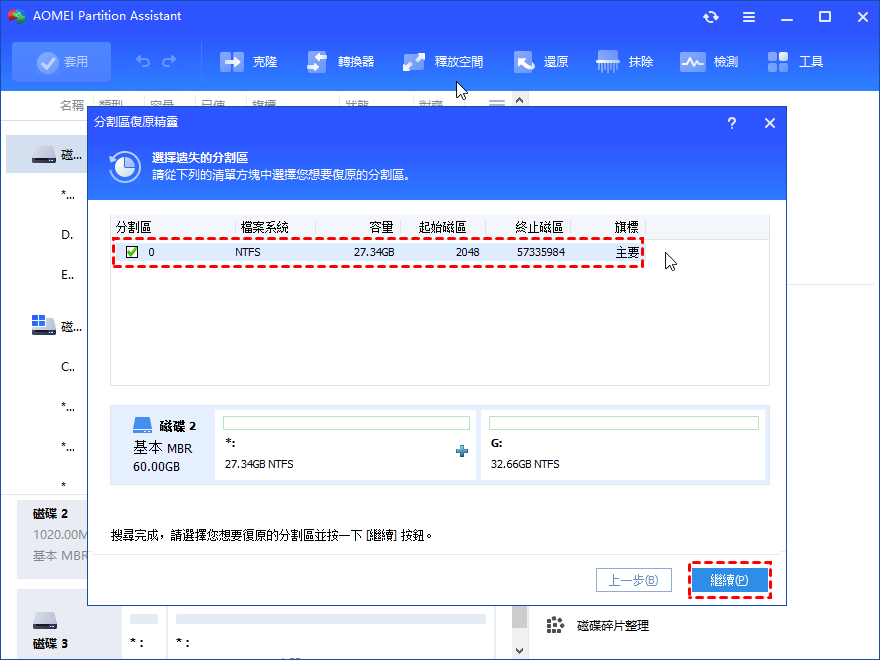
Task: Click the plus icon on lost partition
Action: tap(462, 451)
